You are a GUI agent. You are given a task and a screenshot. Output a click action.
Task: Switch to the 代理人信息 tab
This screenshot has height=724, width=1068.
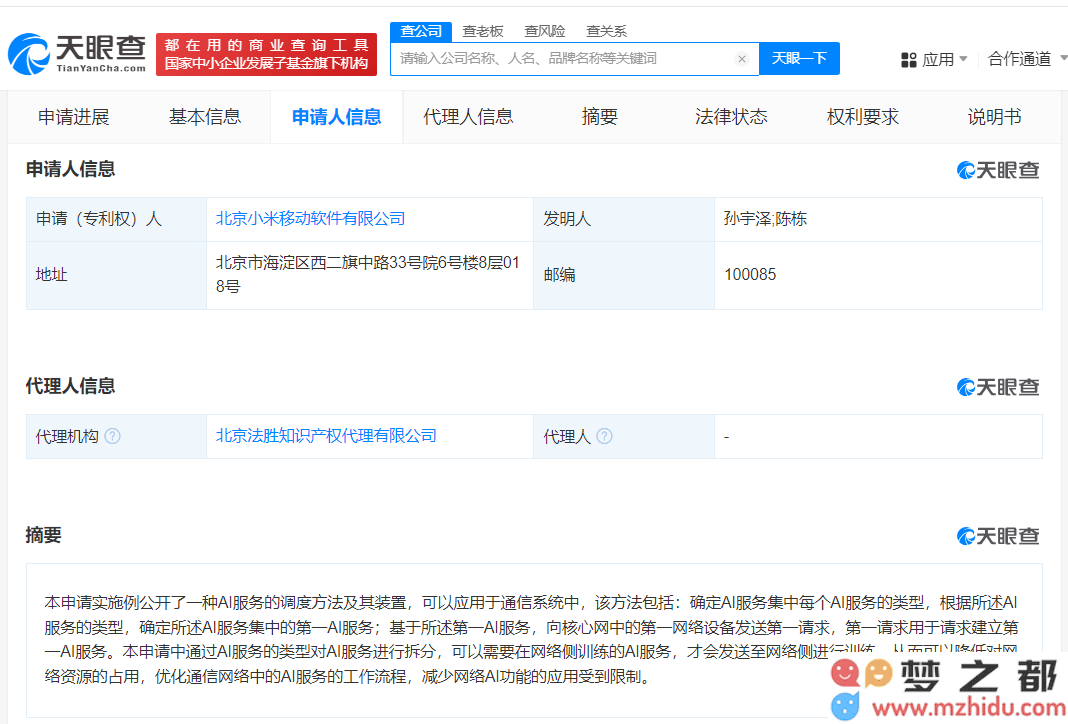tap(468, 117)
